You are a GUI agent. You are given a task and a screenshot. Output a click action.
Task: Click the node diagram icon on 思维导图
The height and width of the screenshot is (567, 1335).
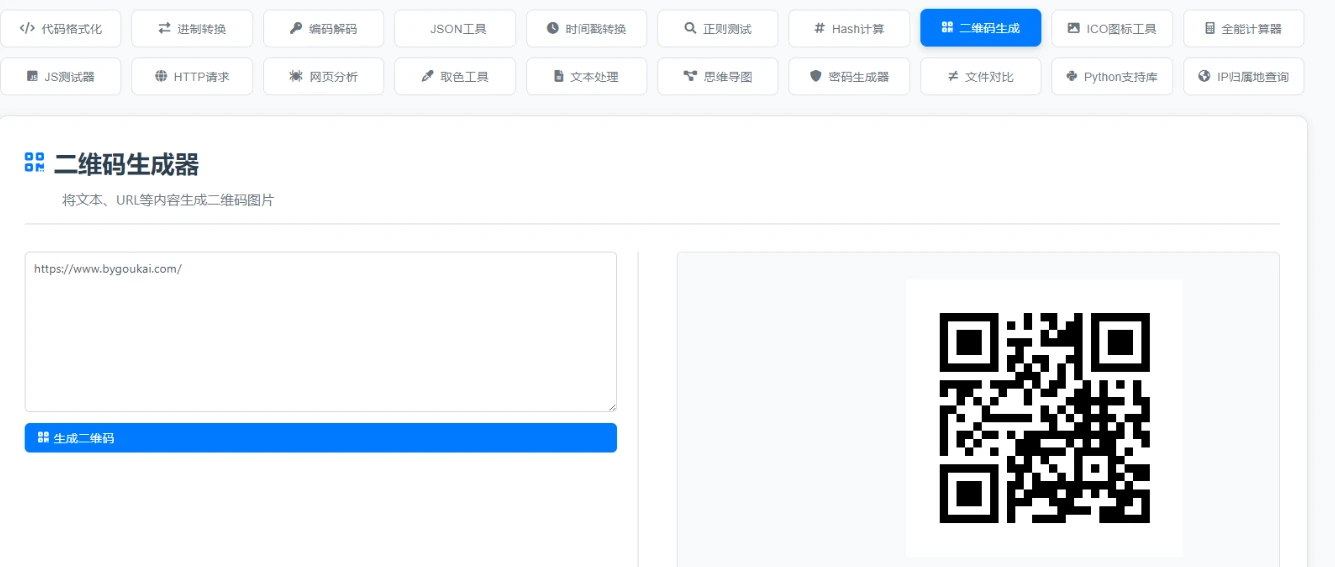(690, 76)
